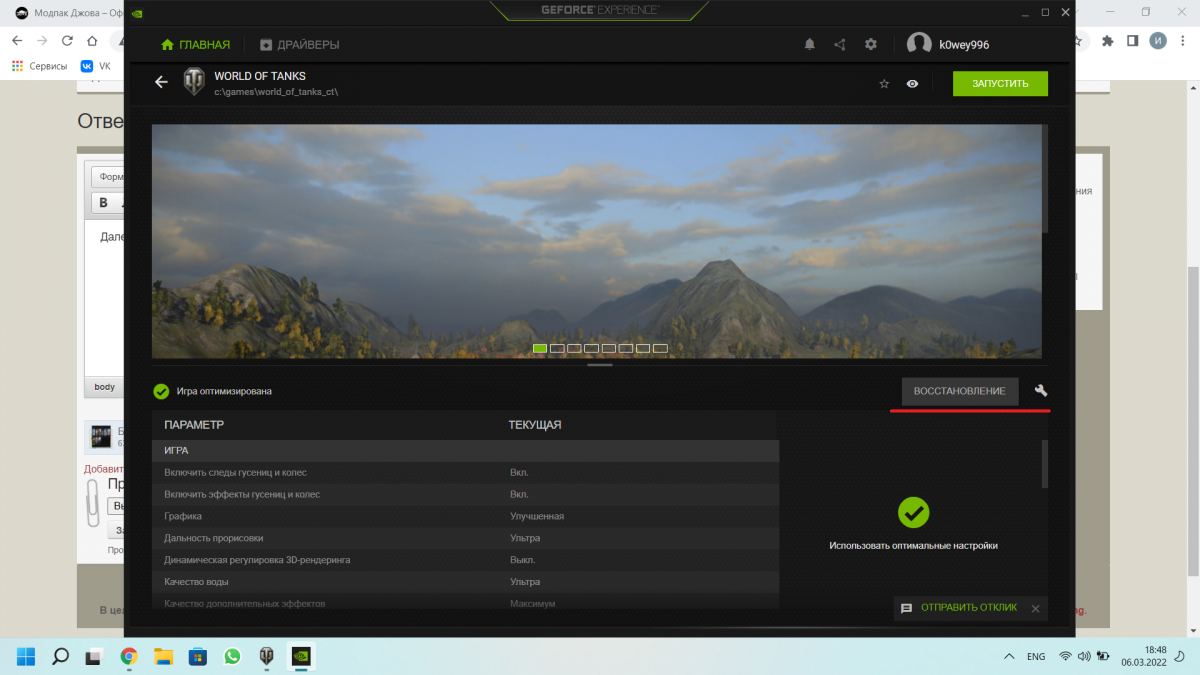Open Chrome extensions puzzle icon
Screen dimensions: 1200x675
click(x=1107, y=41)
